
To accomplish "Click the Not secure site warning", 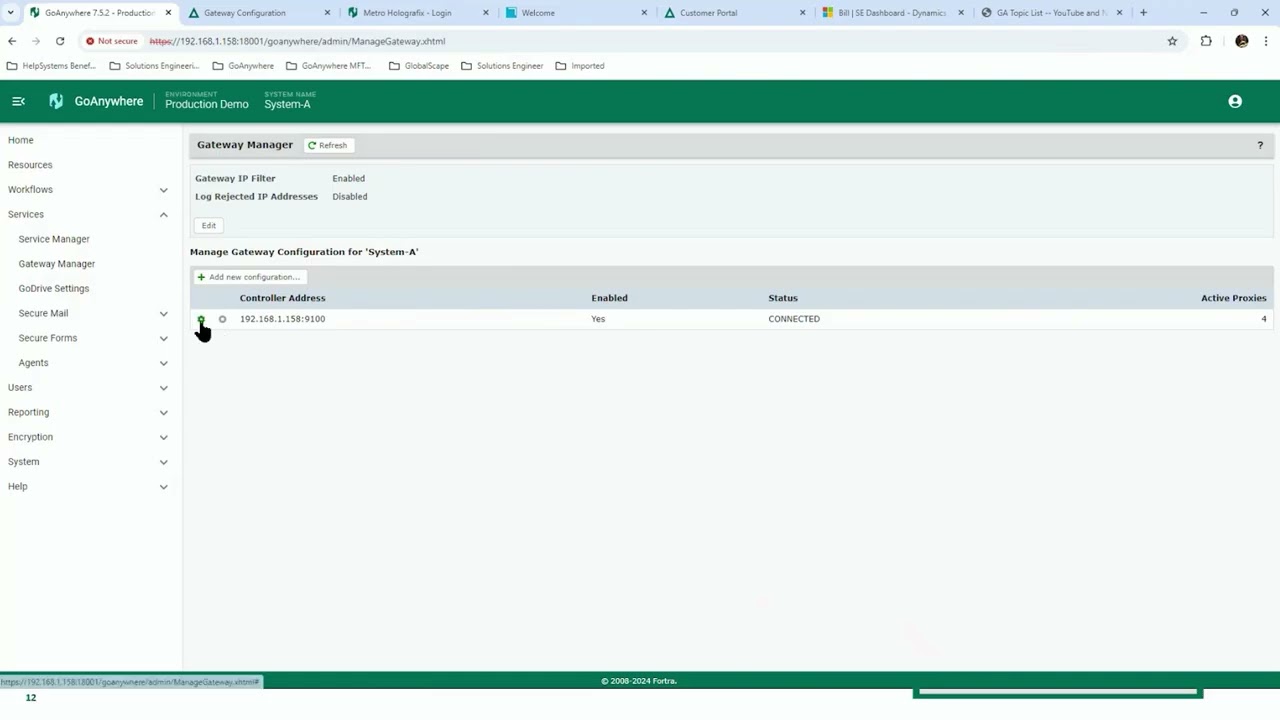I will coord(112,41).
